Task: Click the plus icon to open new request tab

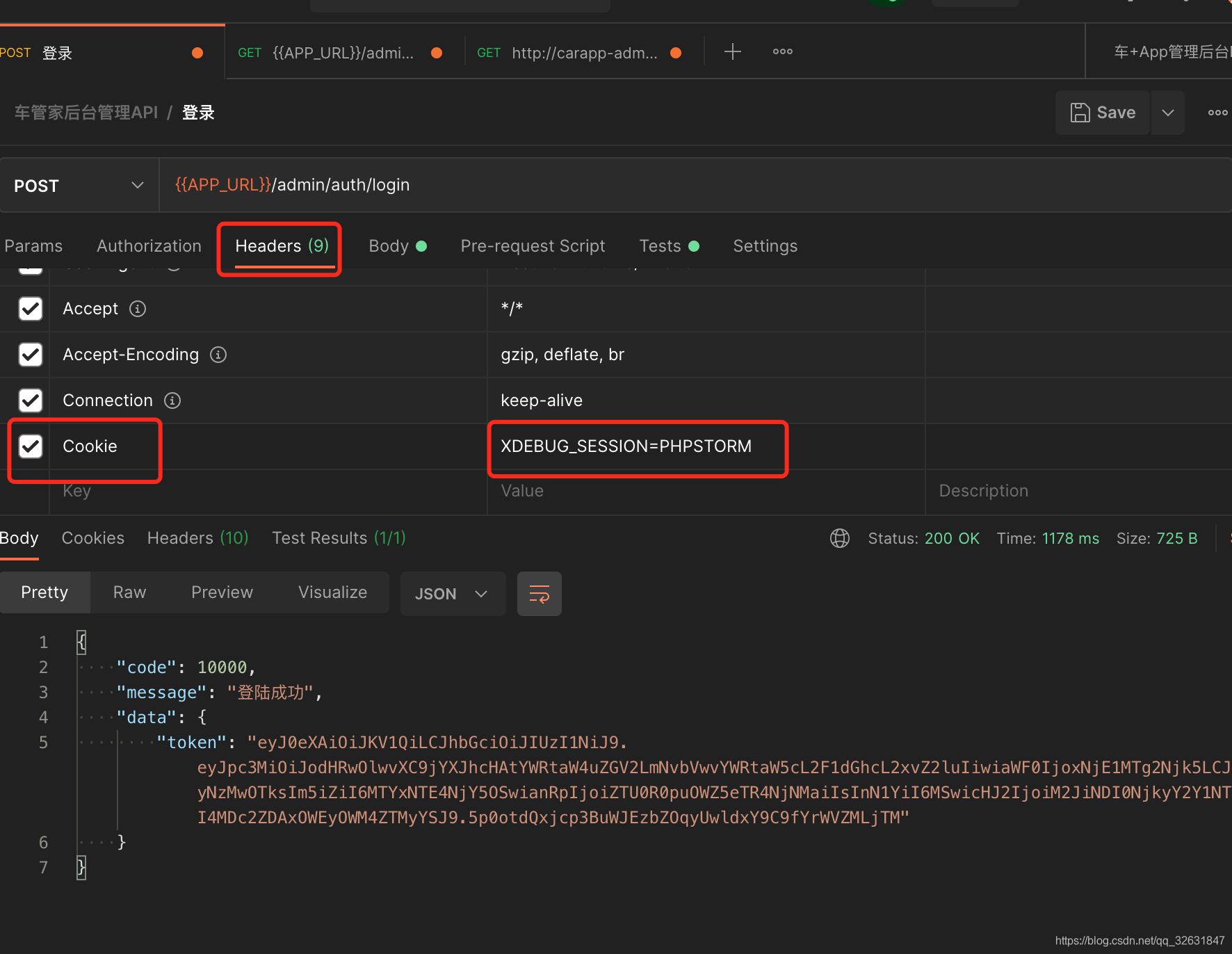Action: 732,51
